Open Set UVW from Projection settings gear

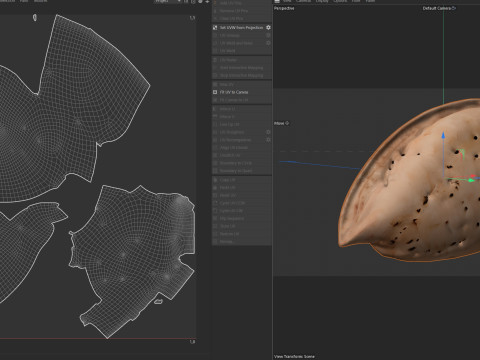click(268, 28)
